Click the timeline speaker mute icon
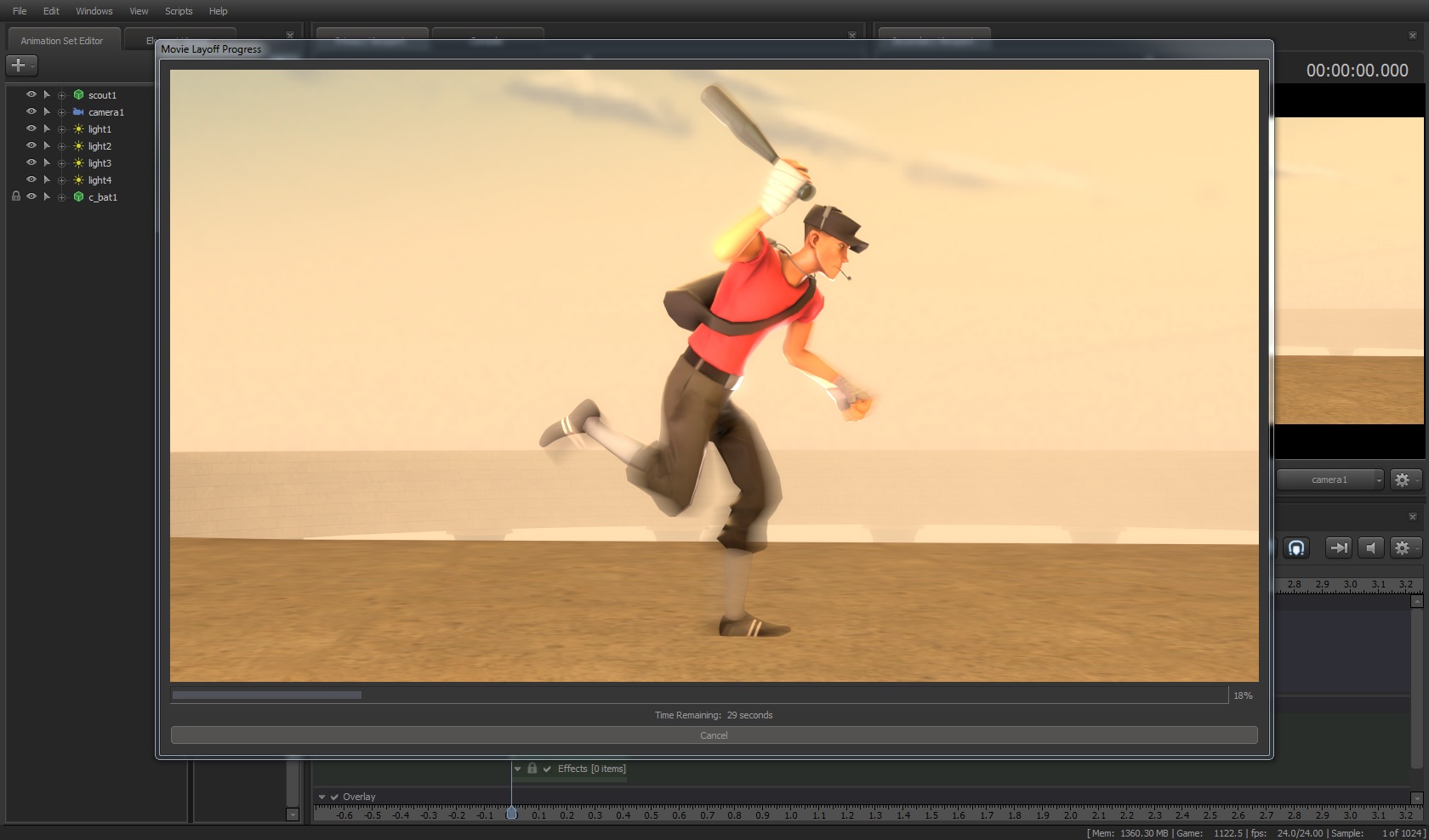Screen dimensions: 1429x840 1370,548
